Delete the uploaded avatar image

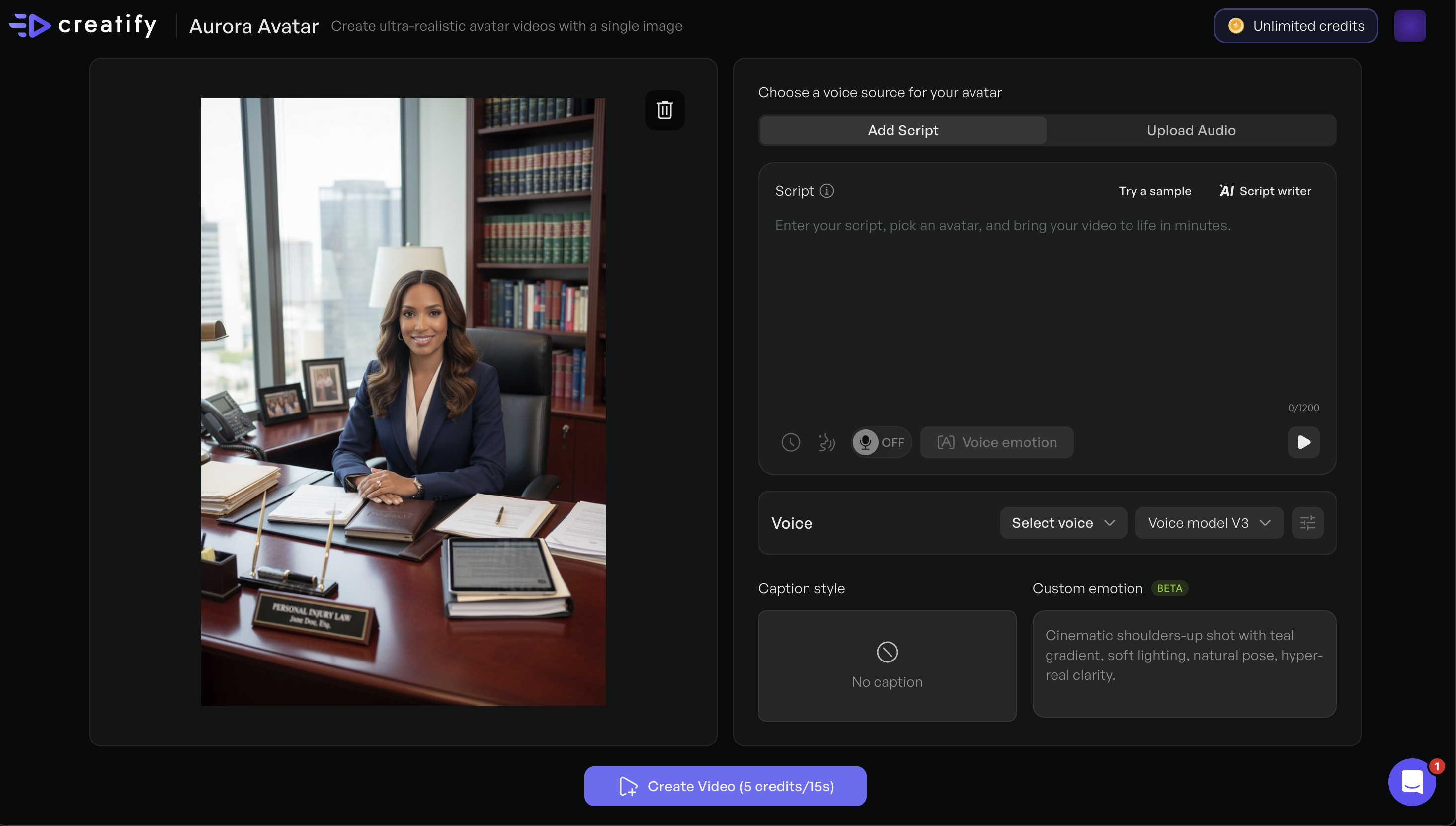tap(664, 110)
